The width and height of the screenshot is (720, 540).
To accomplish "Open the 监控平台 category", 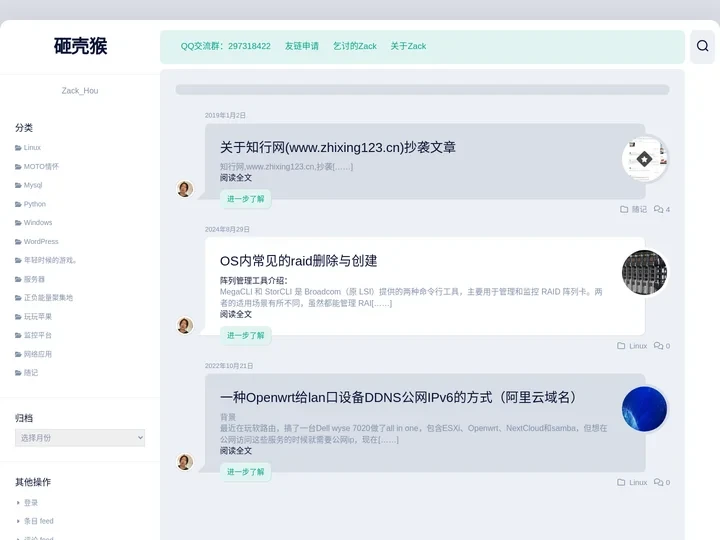I will click(x=38, y=335).
